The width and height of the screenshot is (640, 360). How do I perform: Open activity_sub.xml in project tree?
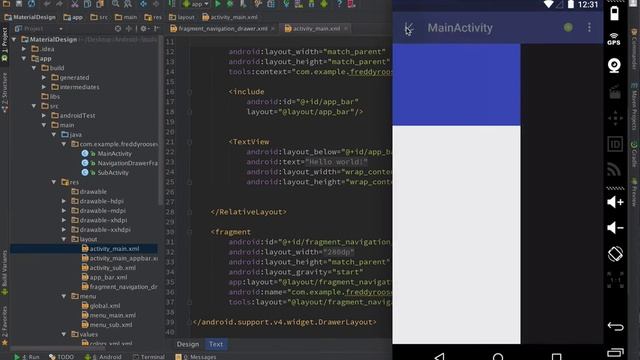pos(109,268)
